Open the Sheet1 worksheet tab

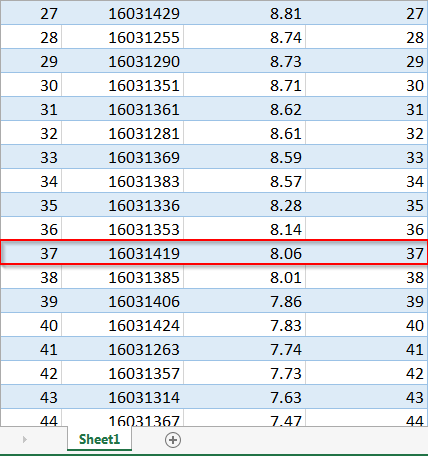pos(99,439)
